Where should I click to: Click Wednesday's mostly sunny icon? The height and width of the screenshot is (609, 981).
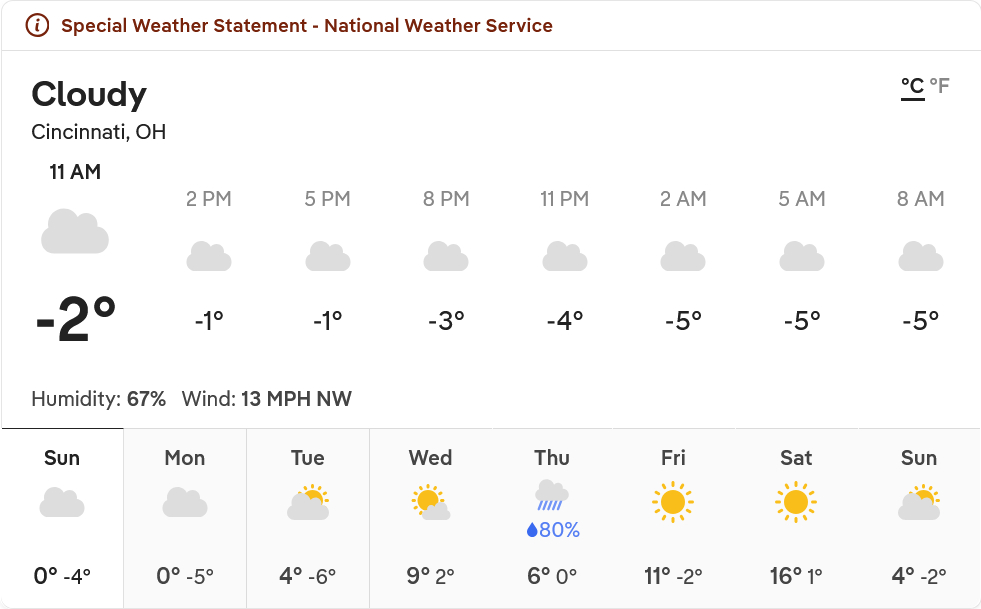[430, 503]
